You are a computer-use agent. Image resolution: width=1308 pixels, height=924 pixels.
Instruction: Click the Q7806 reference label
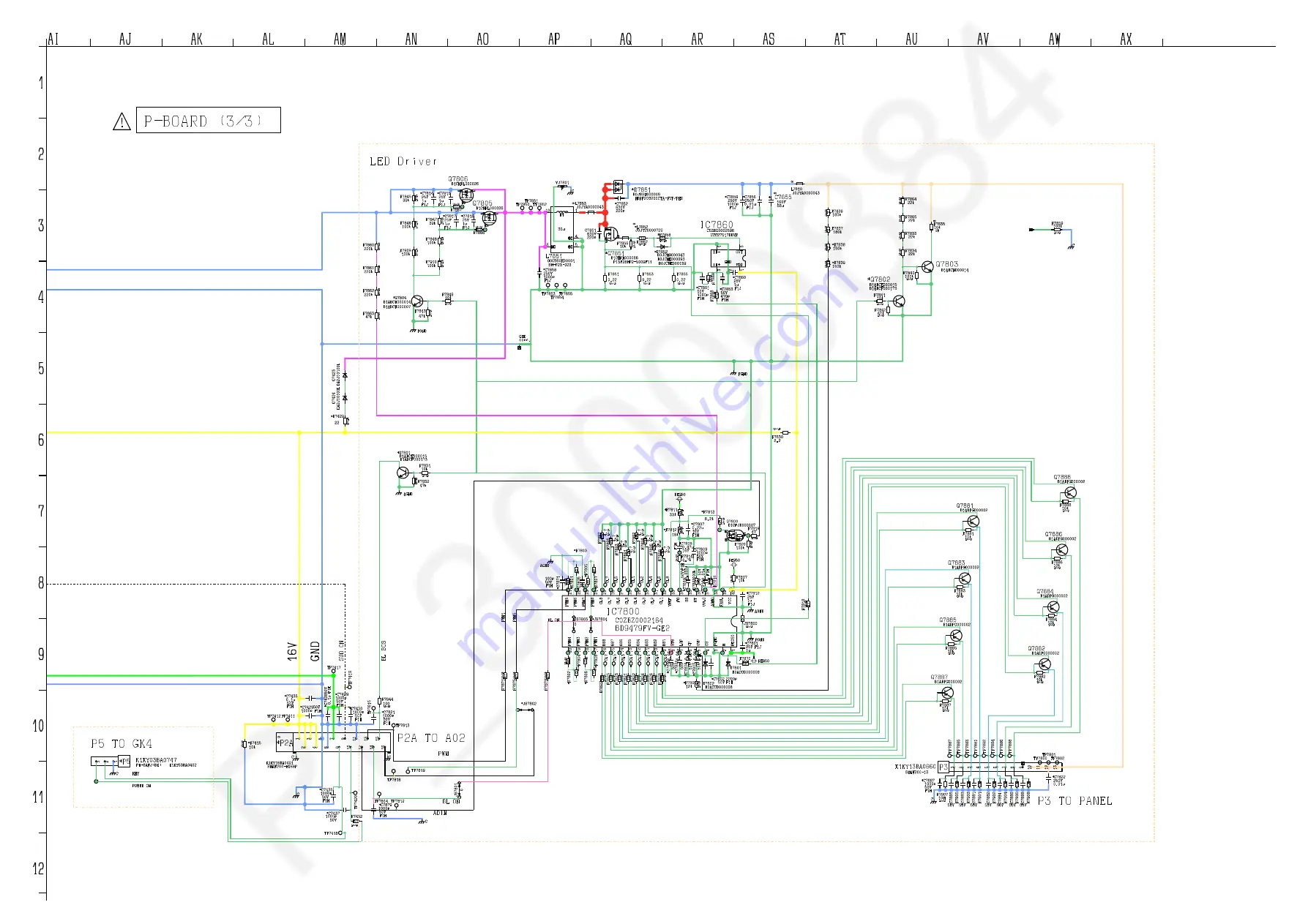(x=458, y=179)
